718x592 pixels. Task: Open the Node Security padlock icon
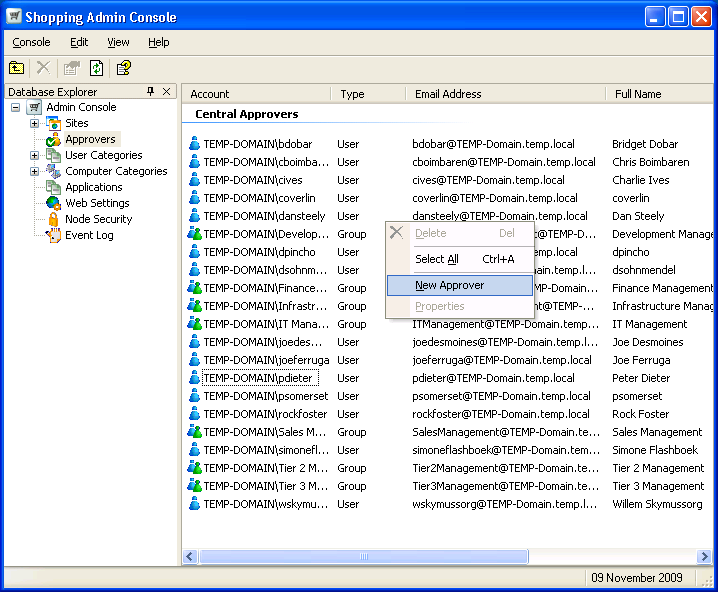(53, 219)
